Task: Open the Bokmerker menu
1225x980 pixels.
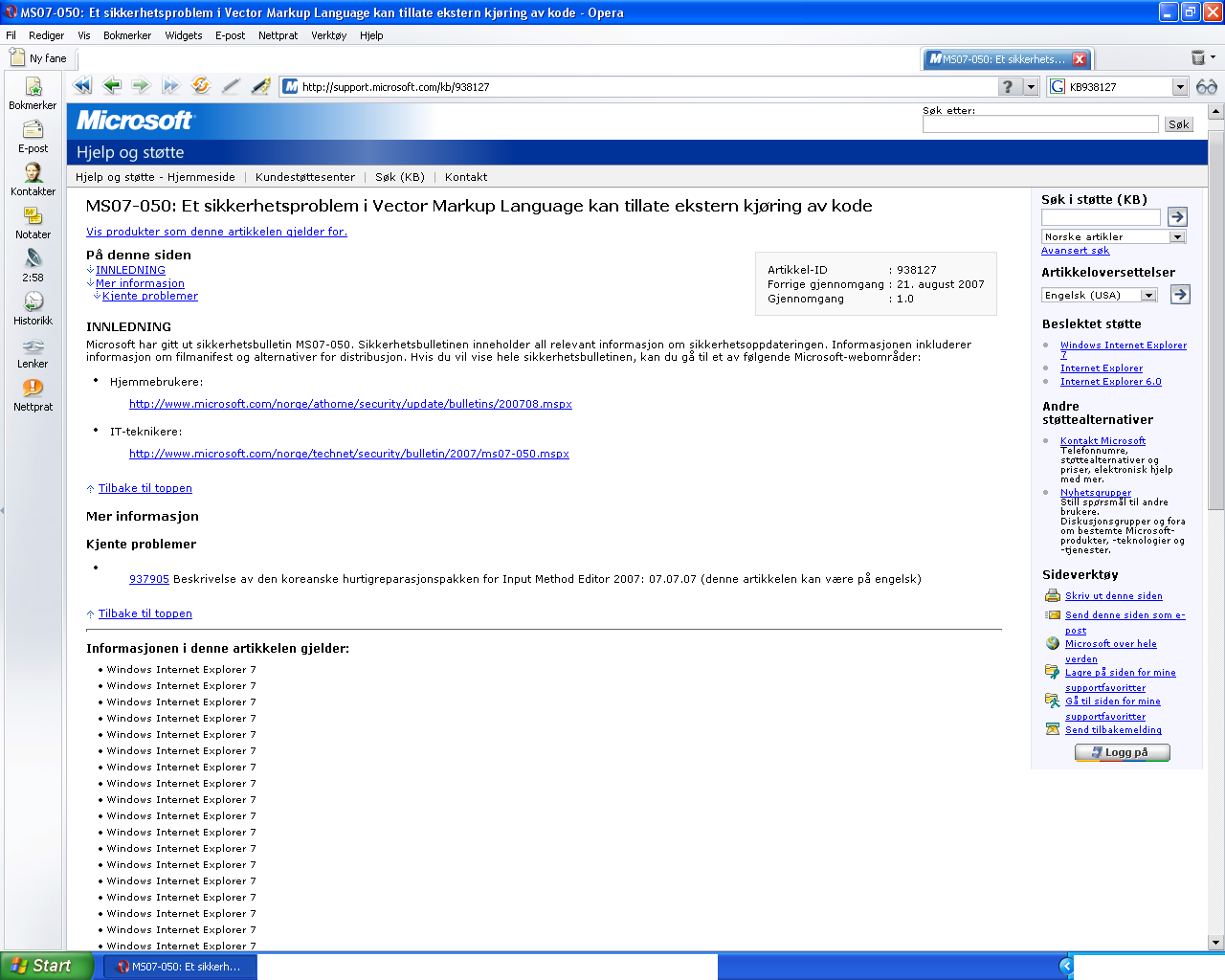Action: click(x=127, y=35)
